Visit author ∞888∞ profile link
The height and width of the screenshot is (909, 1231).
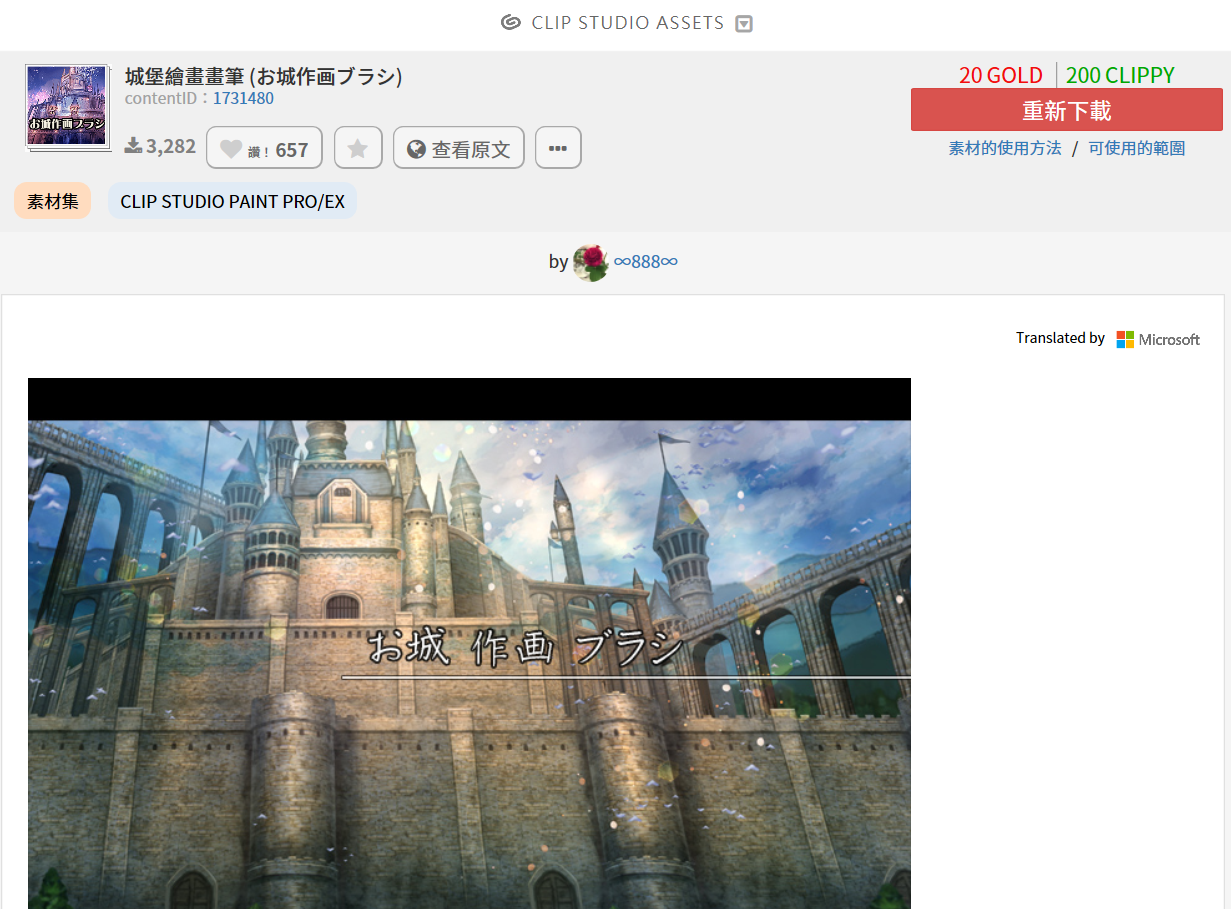pos(646,262)
